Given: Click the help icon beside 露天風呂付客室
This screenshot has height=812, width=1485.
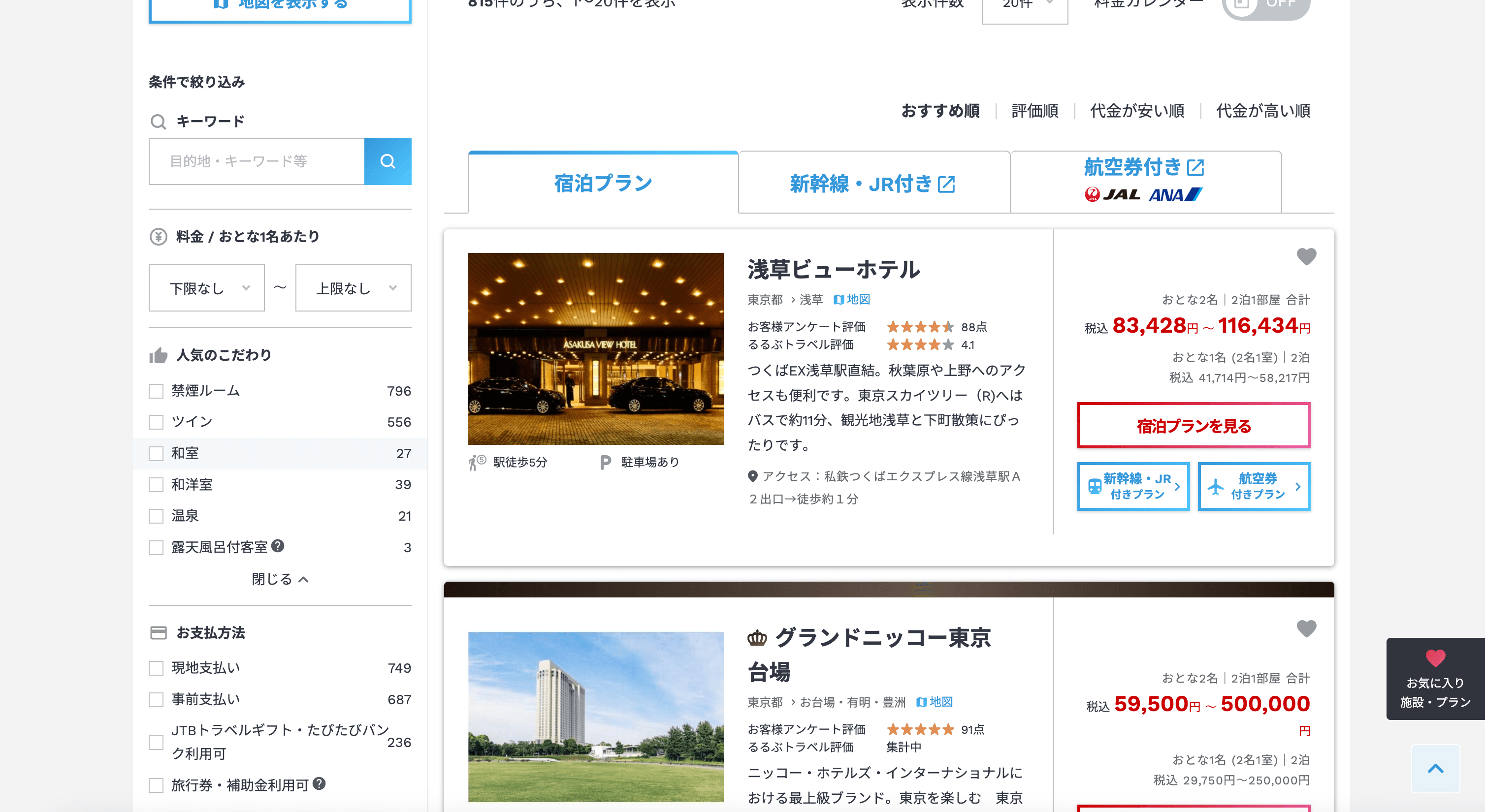Looking at the screenshot, I should (x=278, y=546).
